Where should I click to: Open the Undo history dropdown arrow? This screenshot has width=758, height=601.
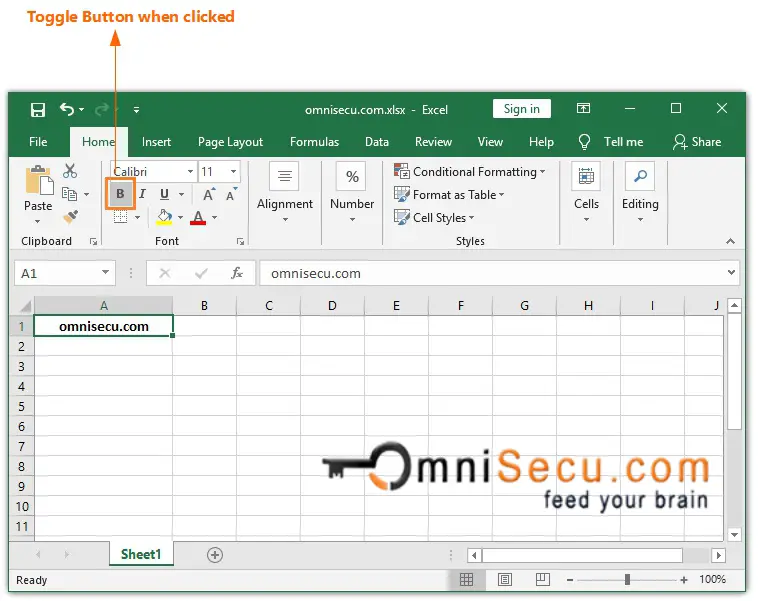tap(81, 110)
